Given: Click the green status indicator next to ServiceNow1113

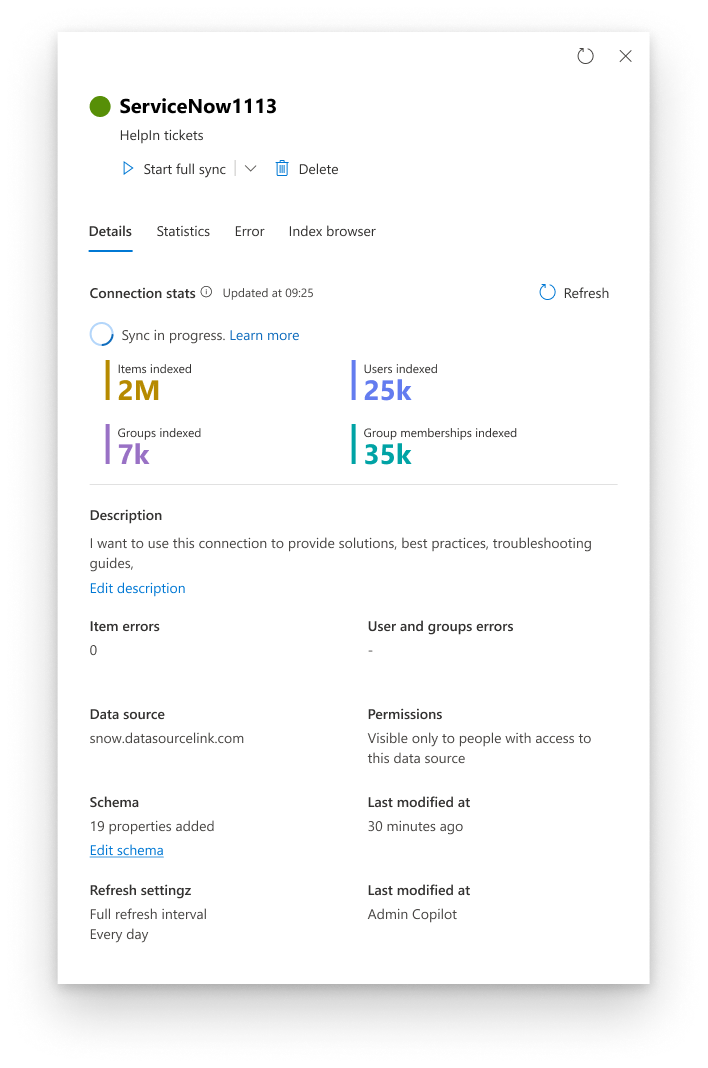Looking at the screenshot, I should pyautogui.click(x=99, y=105).
